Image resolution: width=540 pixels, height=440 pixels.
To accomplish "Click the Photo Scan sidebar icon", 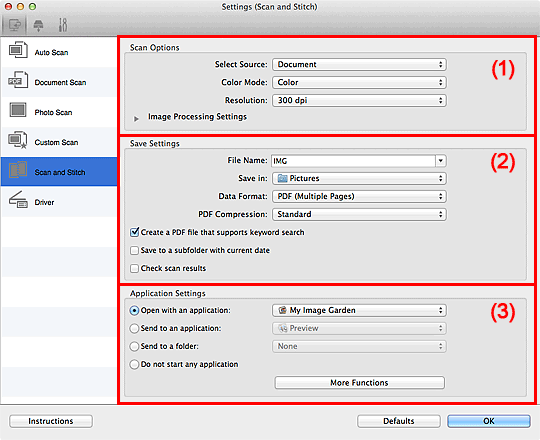I will point(18,110).
